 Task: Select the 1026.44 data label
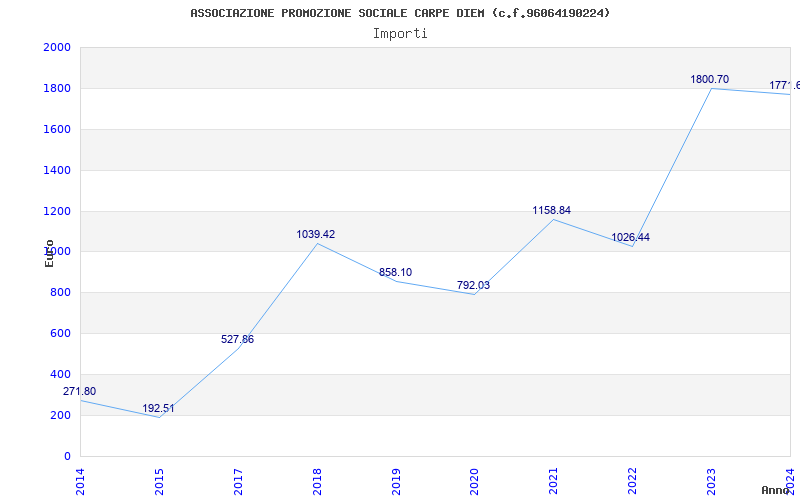point(631,237)
